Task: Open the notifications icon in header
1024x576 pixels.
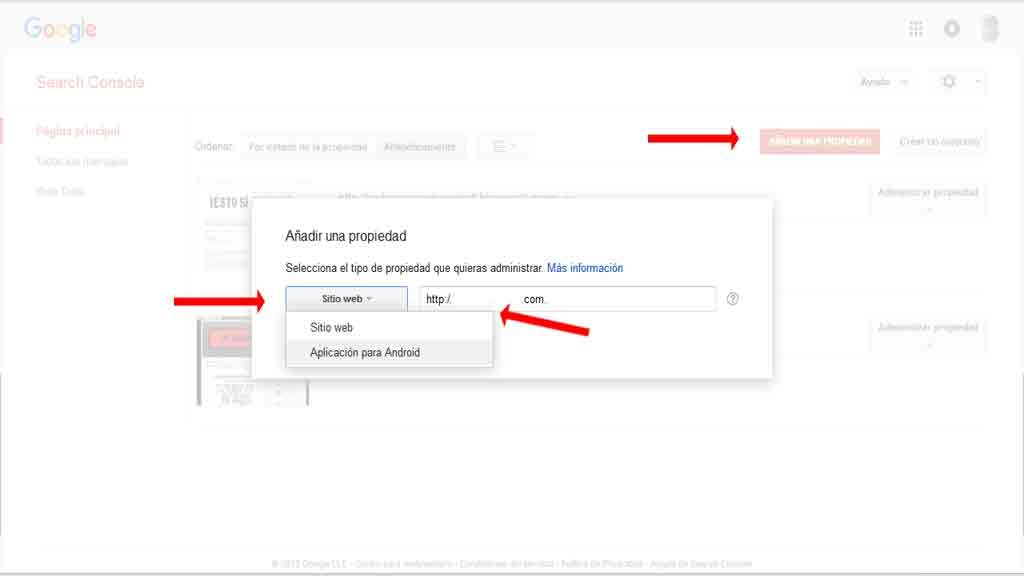Action: tap(952, 29)
